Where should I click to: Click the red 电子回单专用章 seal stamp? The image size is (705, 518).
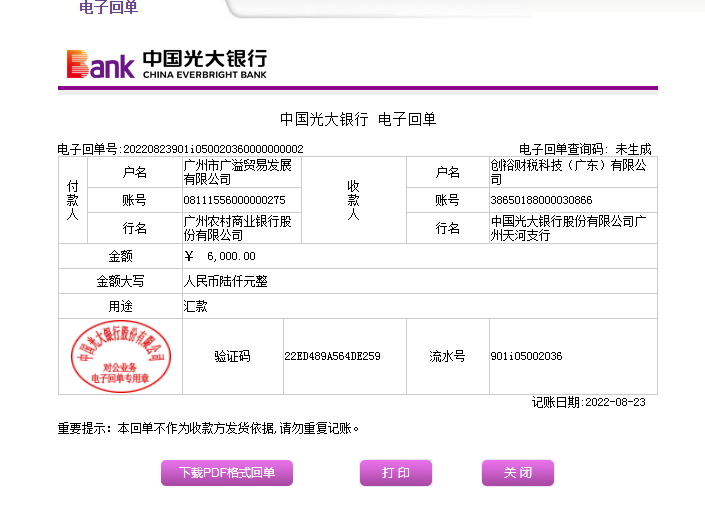pyautogui.click(x=120, y=356)
